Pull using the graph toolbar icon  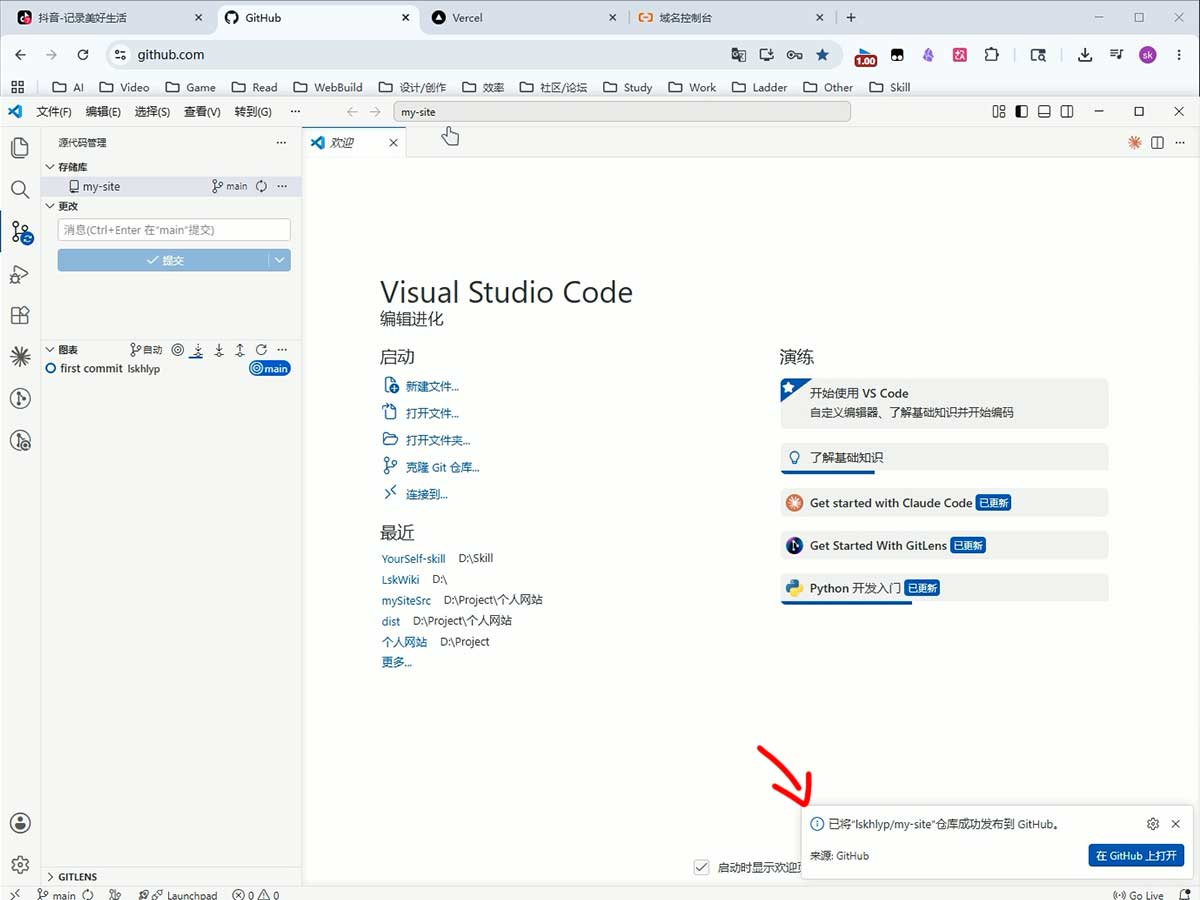point(219,350)
